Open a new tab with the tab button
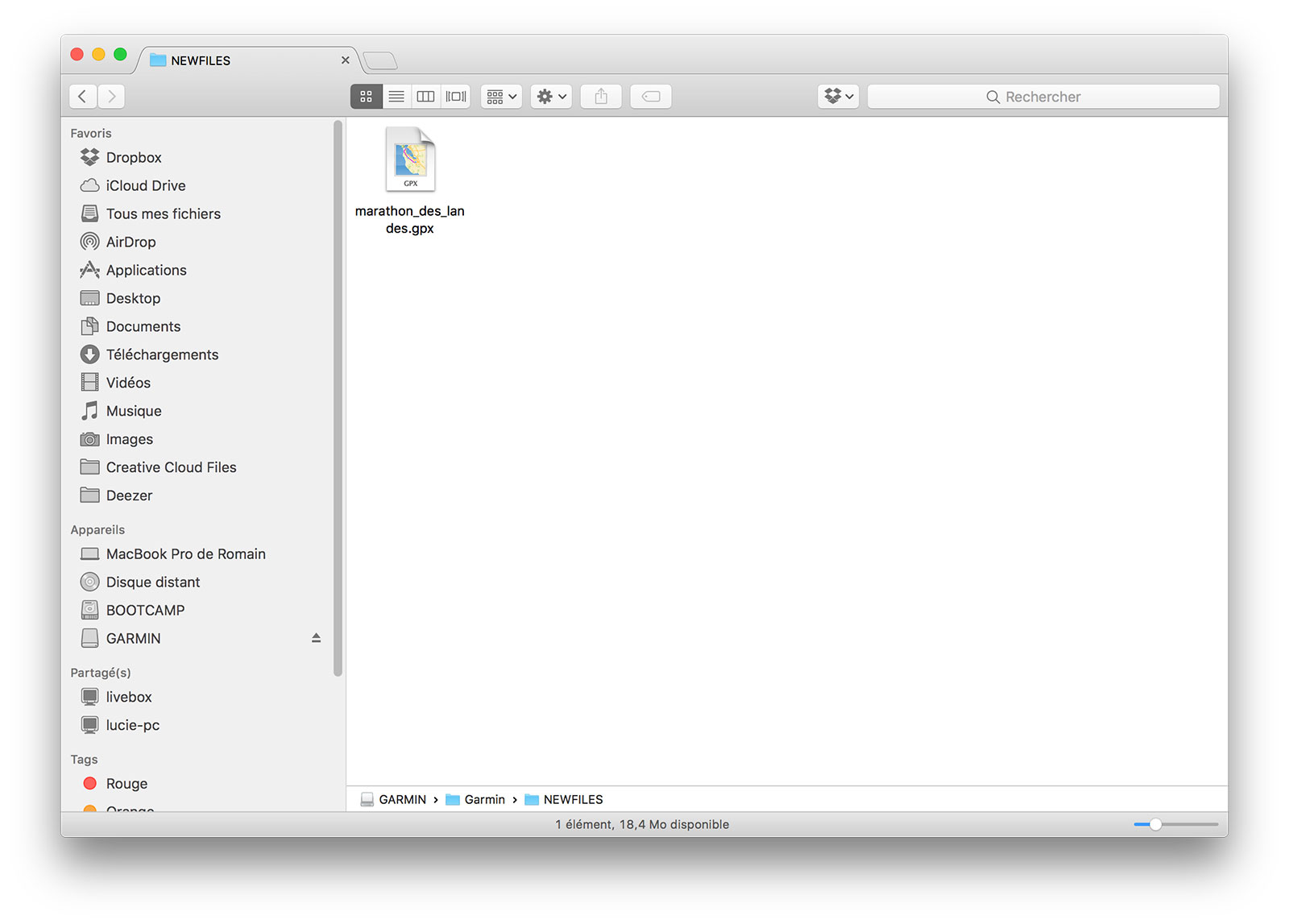The image size is (1289, 924). (x=380, y=60)
